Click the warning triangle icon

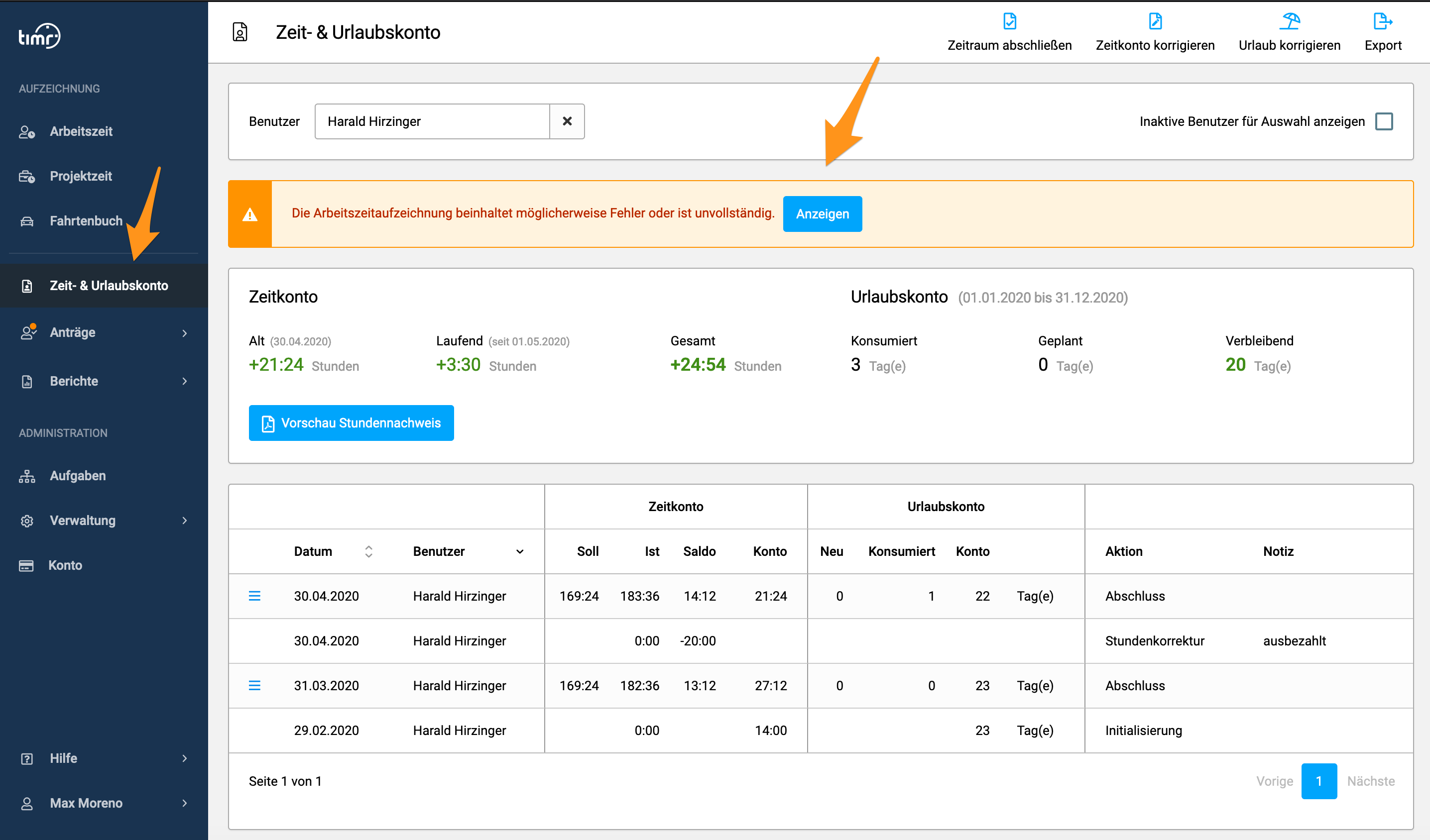click(249, 215)
